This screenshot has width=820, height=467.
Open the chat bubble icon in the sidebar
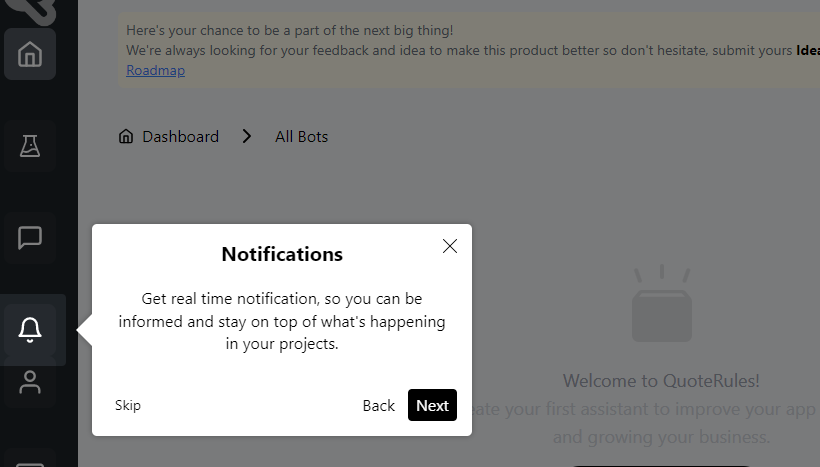30,238
